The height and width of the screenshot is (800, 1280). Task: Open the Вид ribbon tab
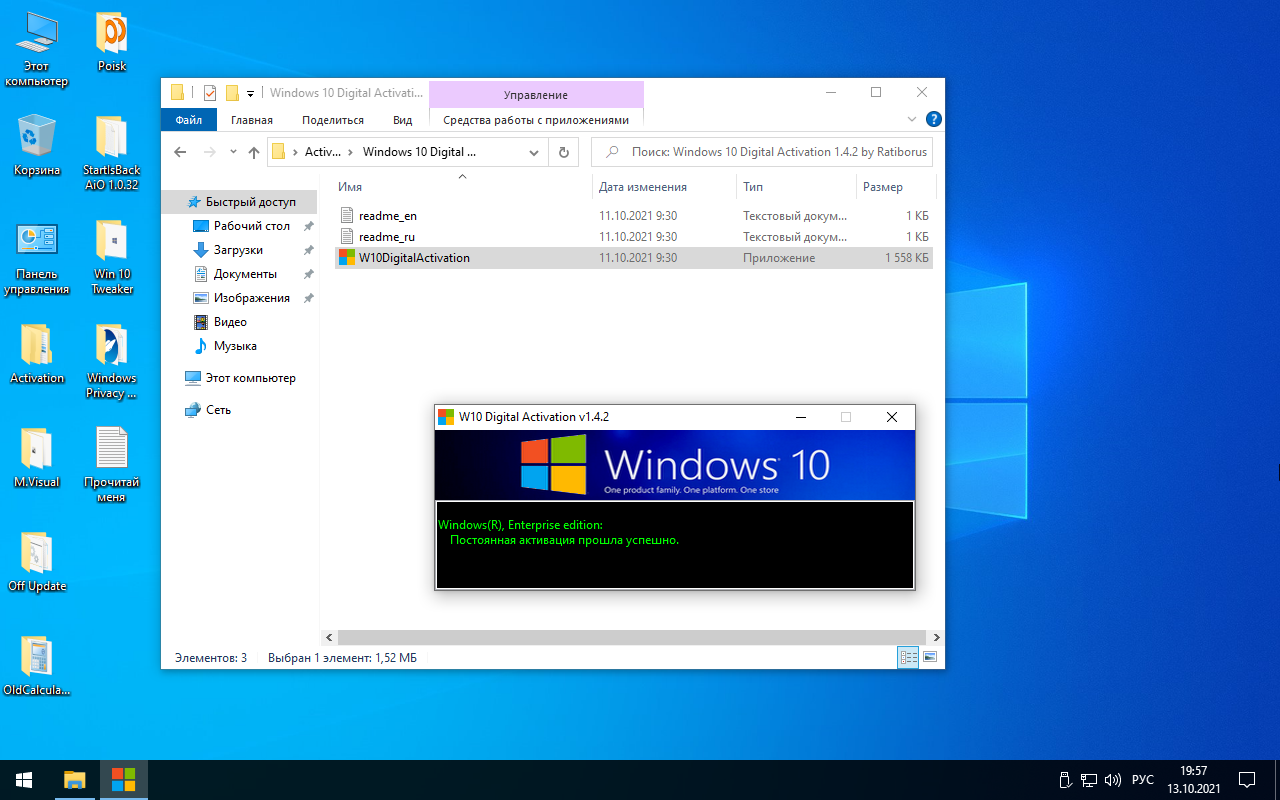click(402, 120)
